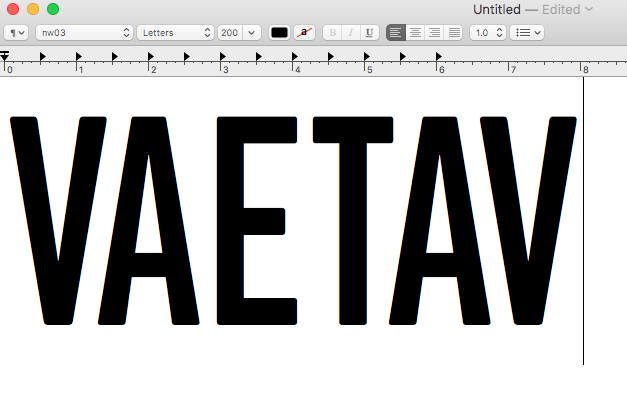Click the letter E in the document text
Image resolution: width=627 pixels, height=398 pixels.
[x=257, y=221]
